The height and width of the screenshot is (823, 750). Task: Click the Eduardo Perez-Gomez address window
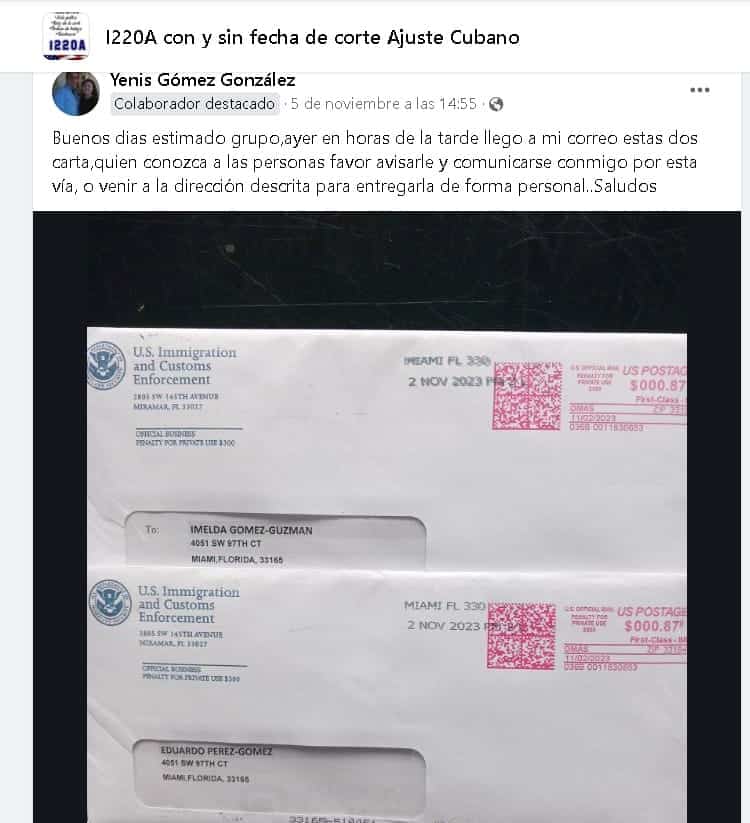(279, 774)
